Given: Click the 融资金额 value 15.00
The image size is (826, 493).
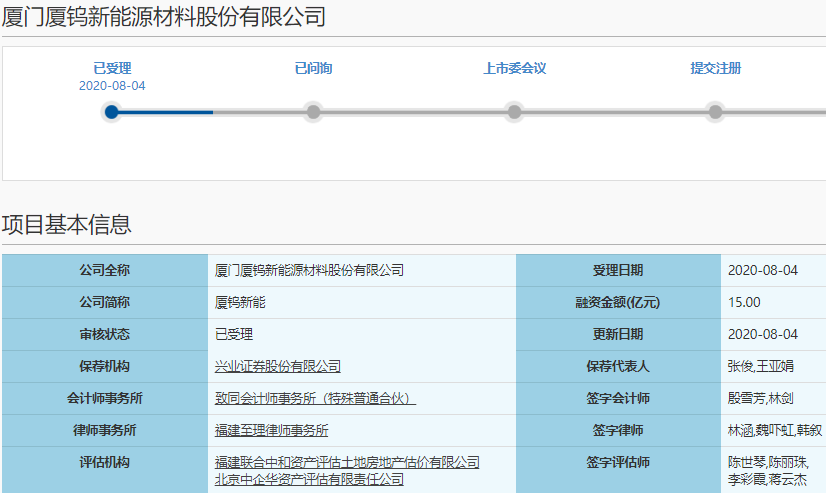Looking at the screenshot, I should [x=744, y=303].
